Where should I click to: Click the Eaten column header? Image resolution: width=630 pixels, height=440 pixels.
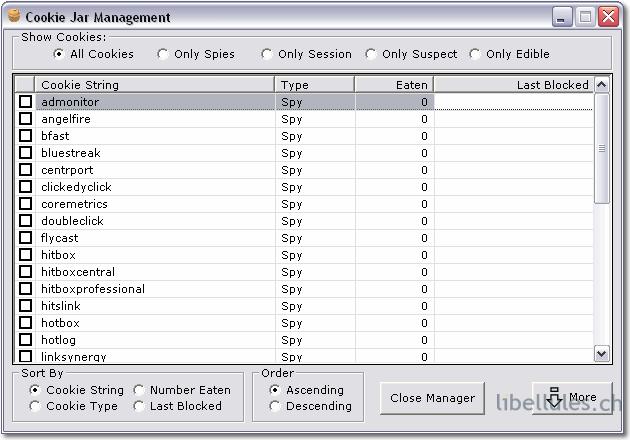click(394, 85)
